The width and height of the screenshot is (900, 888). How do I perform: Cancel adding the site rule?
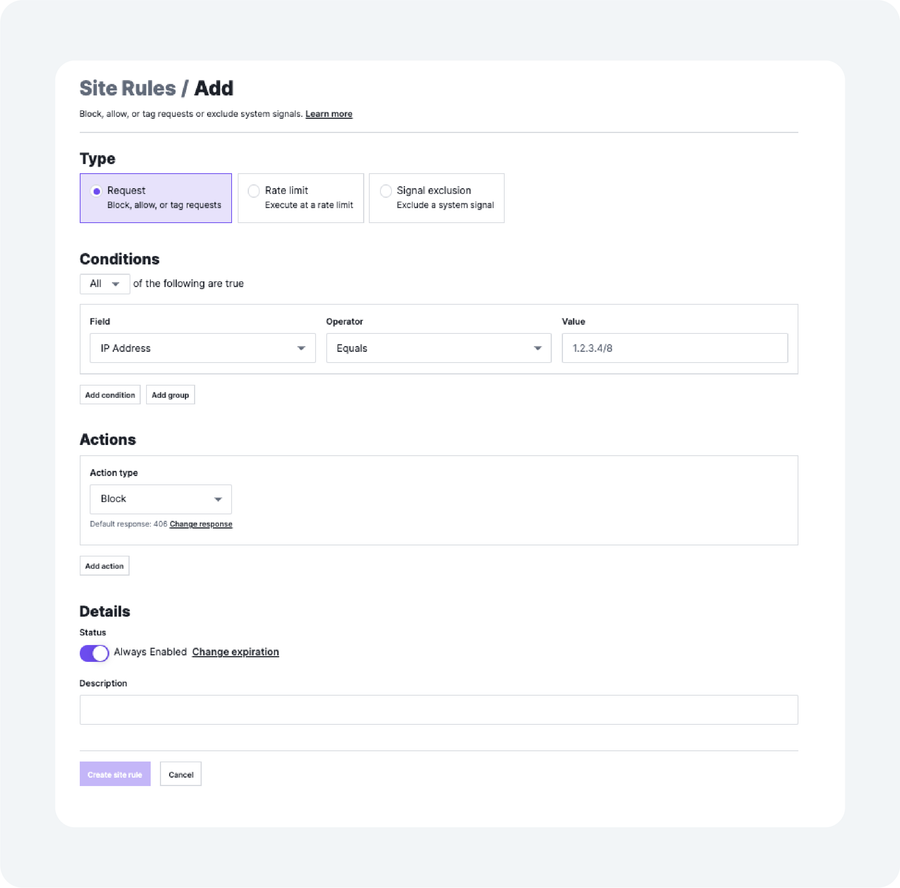181,774
